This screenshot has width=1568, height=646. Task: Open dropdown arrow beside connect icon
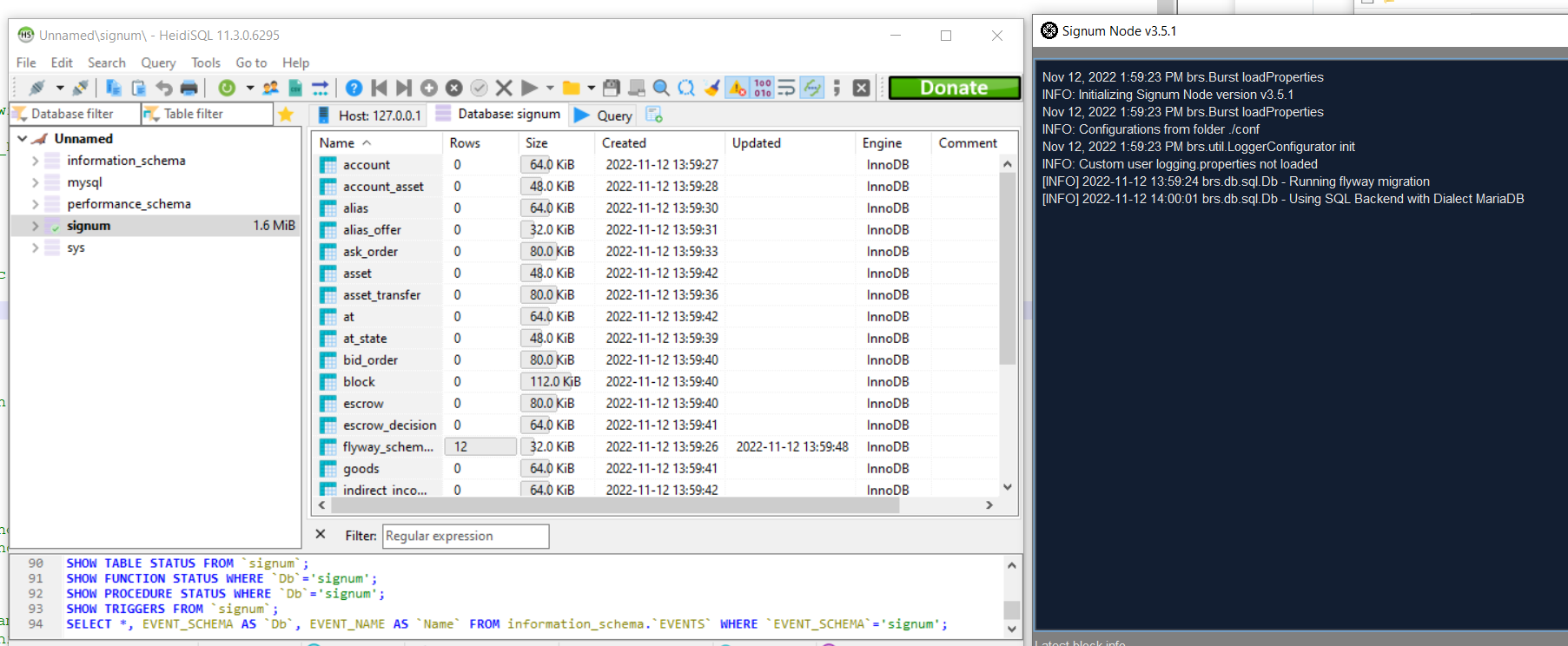pos(60,88)
